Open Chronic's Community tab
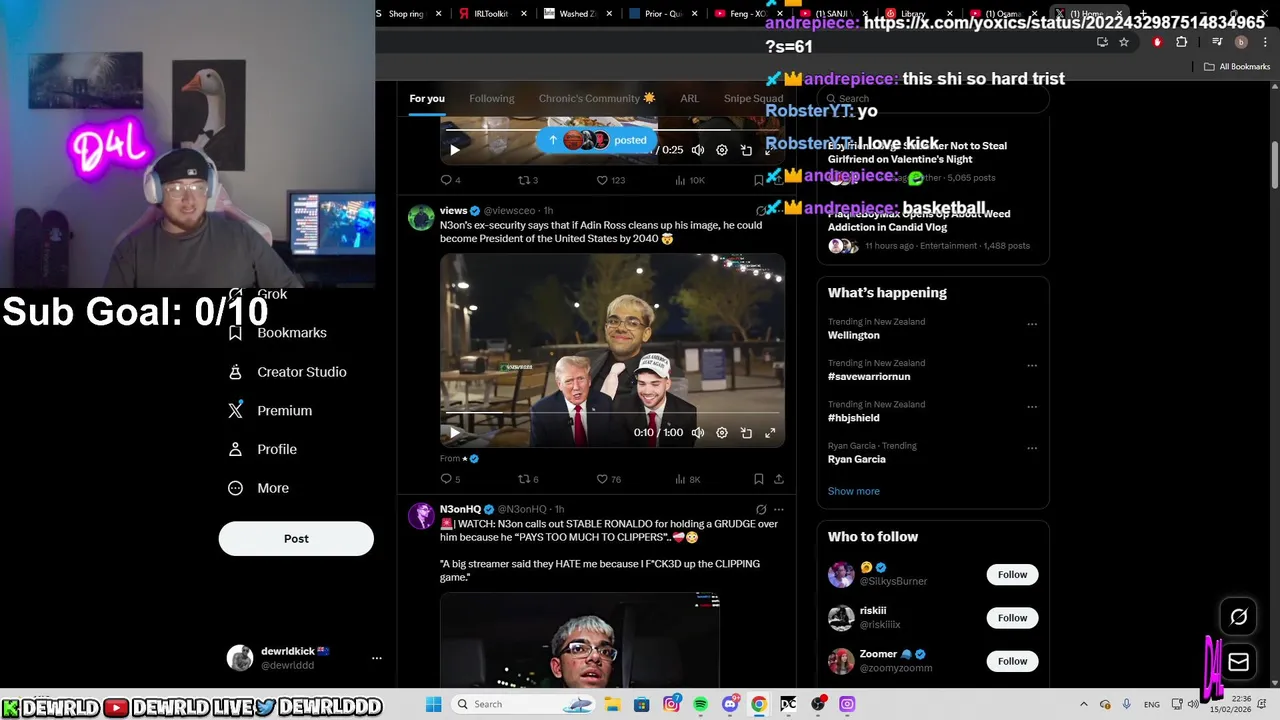Screen dimensions: 1280x720 [597, 98]
